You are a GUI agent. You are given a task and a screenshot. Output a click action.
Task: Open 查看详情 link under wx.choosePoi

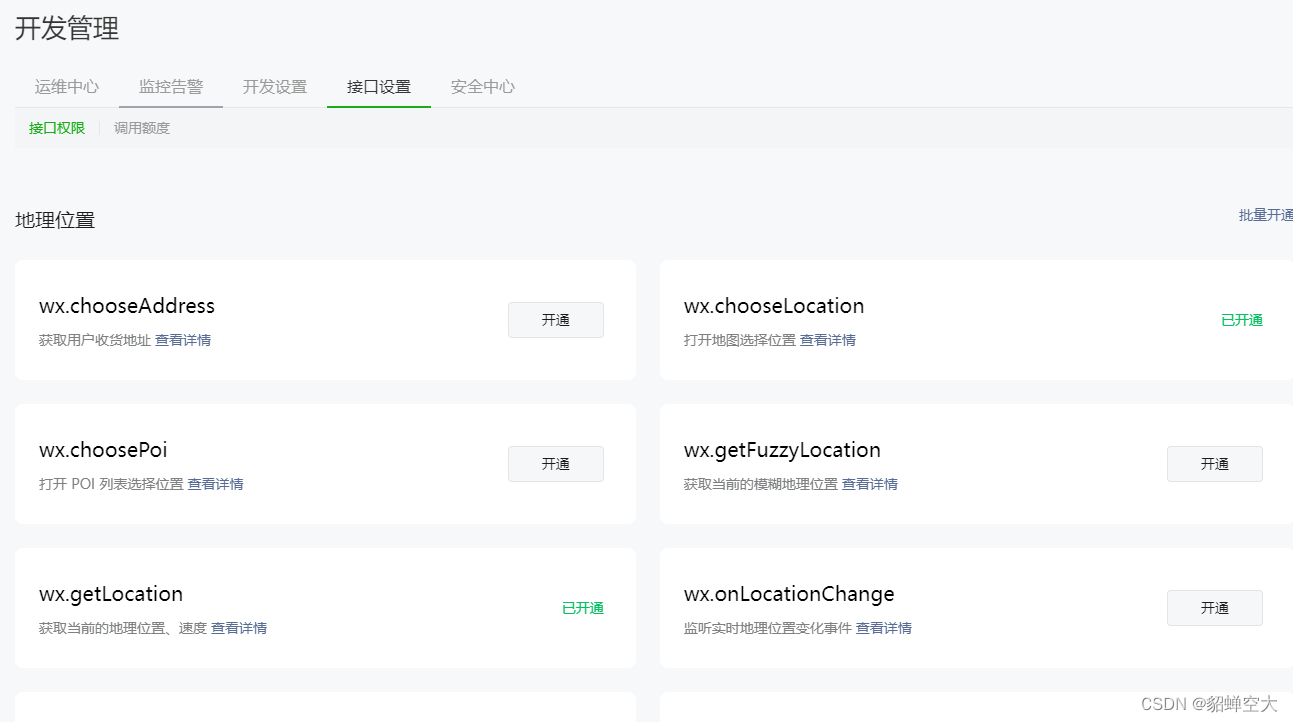pyautogui.click(x=219, y=484)
